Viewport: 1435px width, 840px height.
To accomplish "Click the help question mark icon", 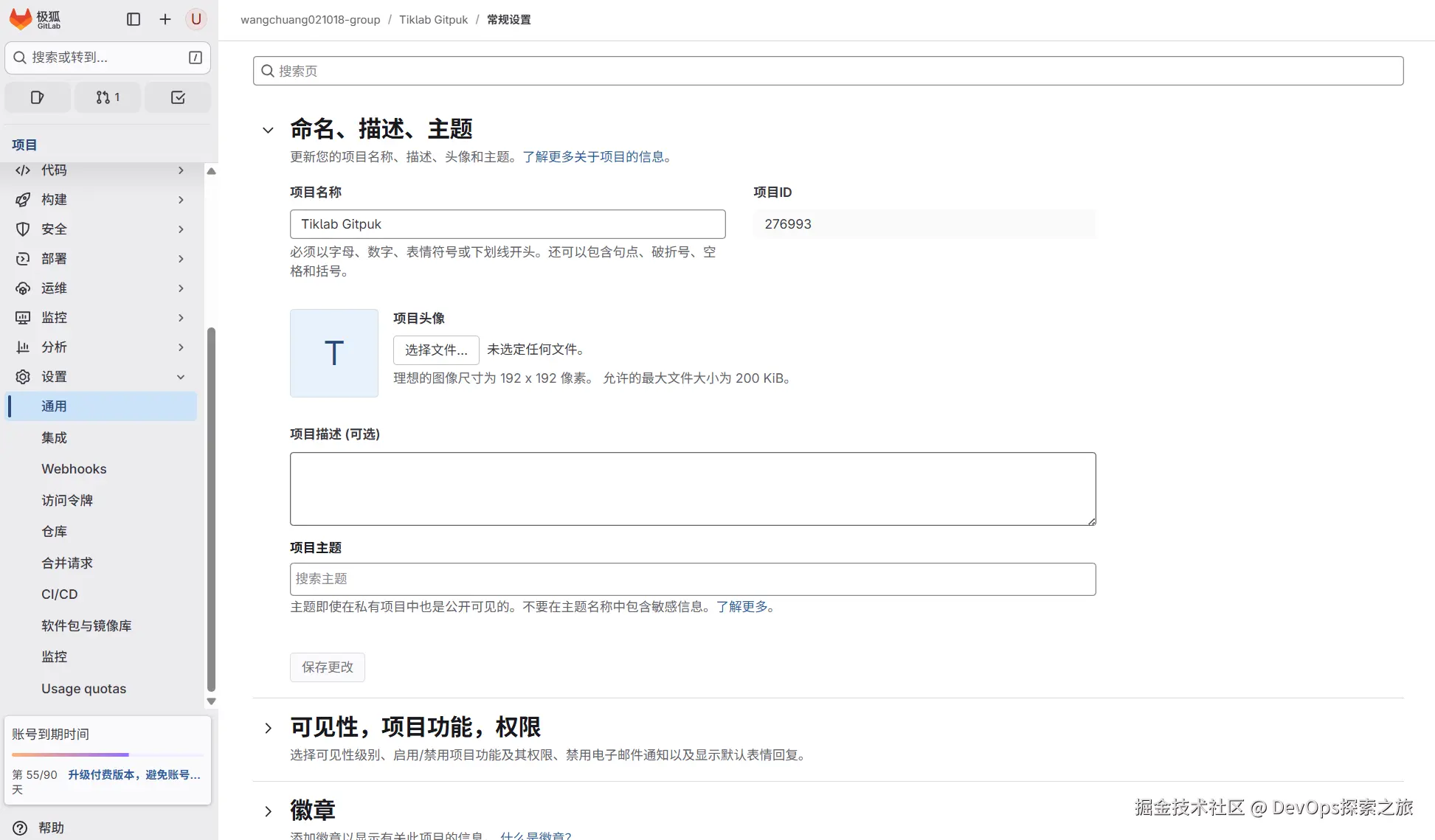I will pos(21,827).
